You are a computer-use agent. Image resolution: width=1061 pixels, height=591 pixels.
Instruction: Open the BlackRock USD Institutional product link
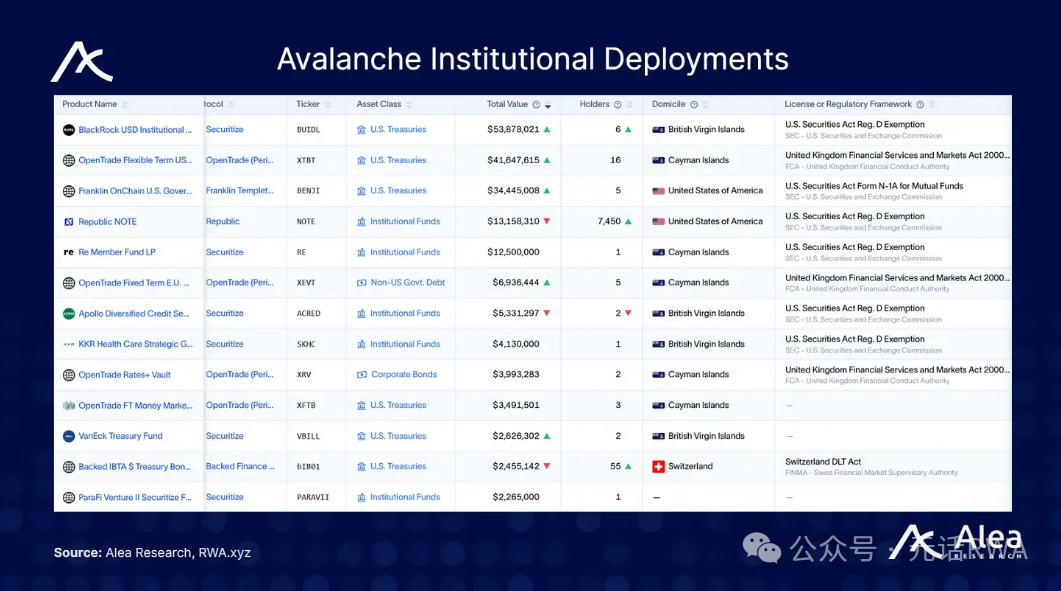pos(135,130)
